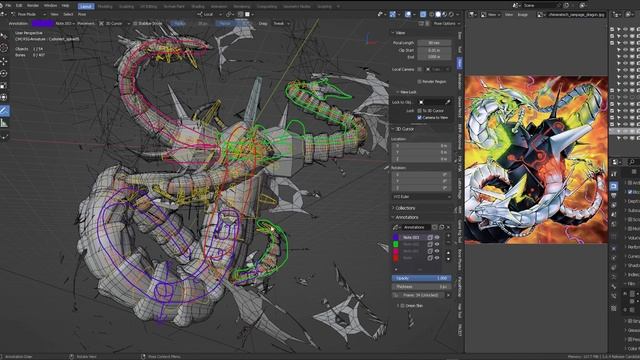Image resolution: width=640 pixels, height=360 pixels.
Task: Add a new annotation layer with plus
Action: 448,236
